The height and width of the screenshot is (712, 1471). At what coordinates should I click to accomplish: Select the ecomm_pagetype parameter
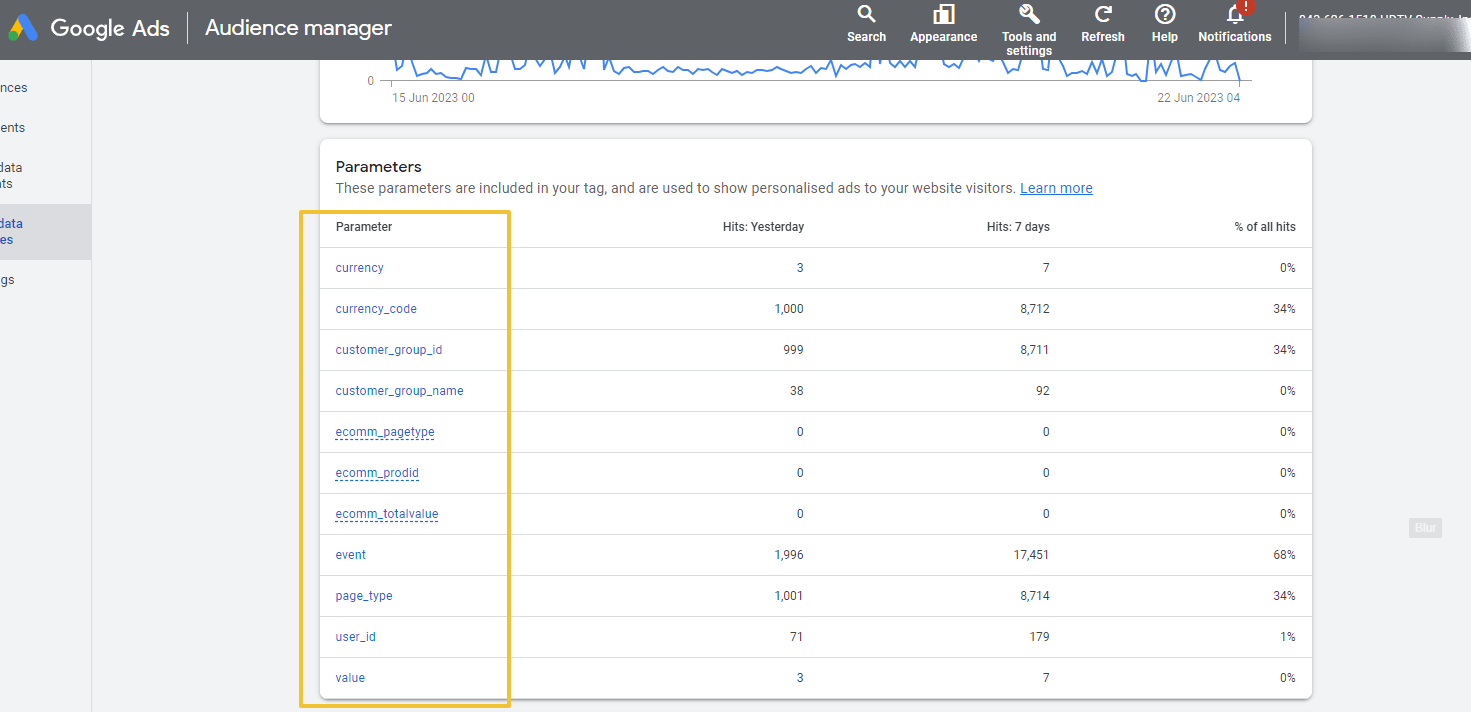[x=385, y=432]
